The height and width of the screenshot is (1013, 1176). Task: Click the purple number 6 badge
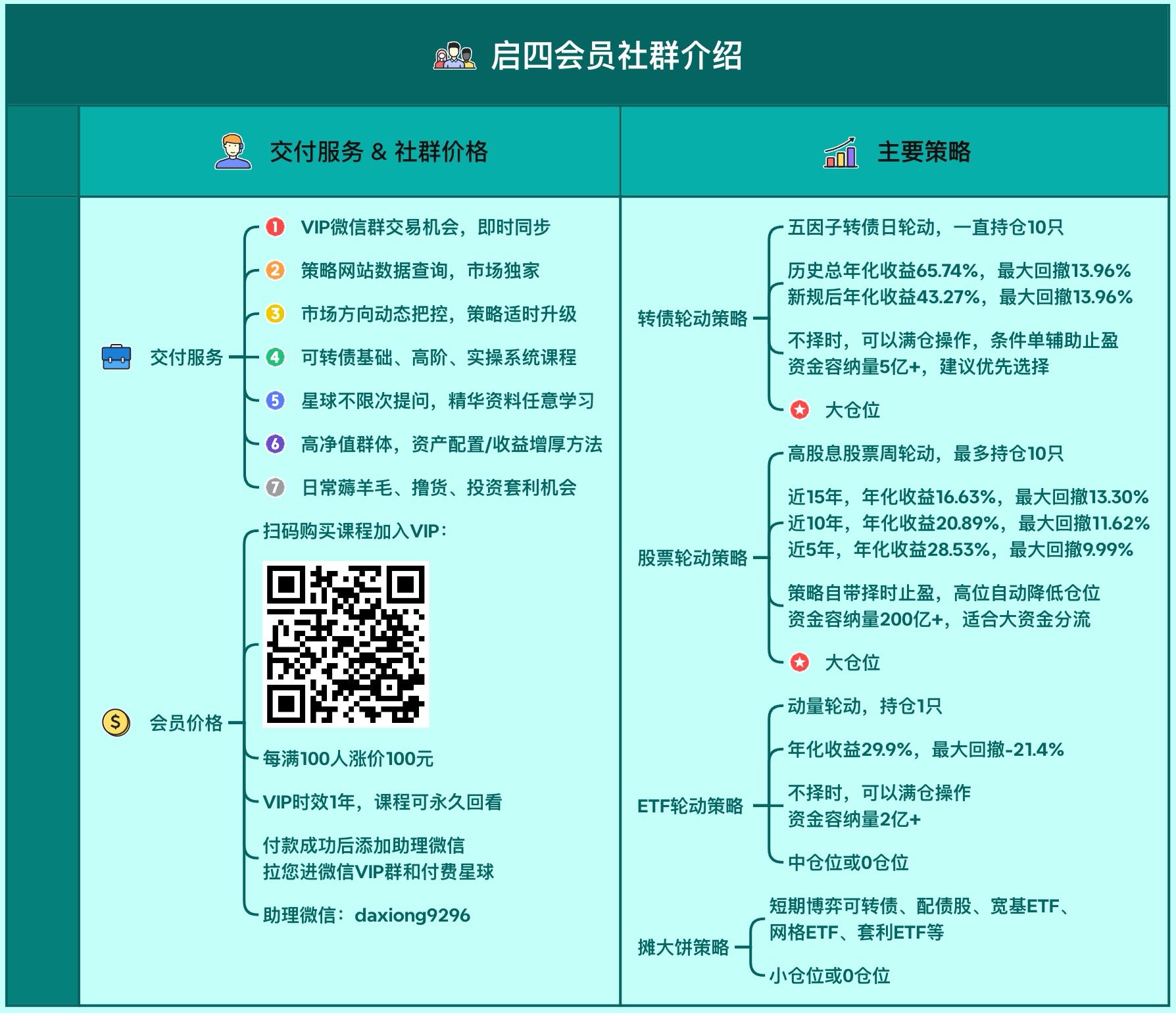click(275, 444)
